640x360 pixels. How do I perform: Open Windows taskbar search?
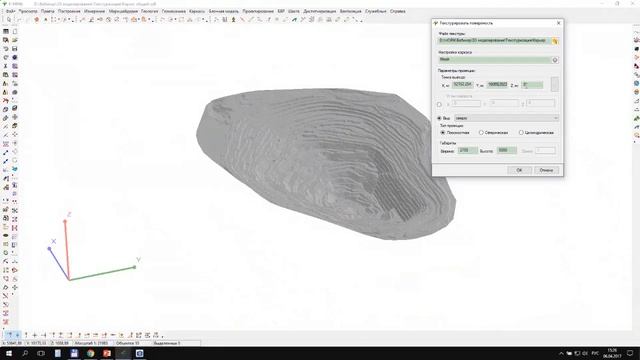point(25,353)
